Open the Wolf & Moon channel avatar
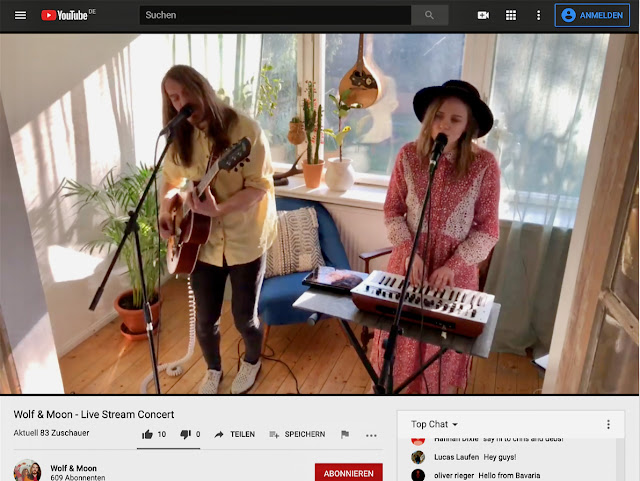 pyautogui.click(x=27, y=470)
